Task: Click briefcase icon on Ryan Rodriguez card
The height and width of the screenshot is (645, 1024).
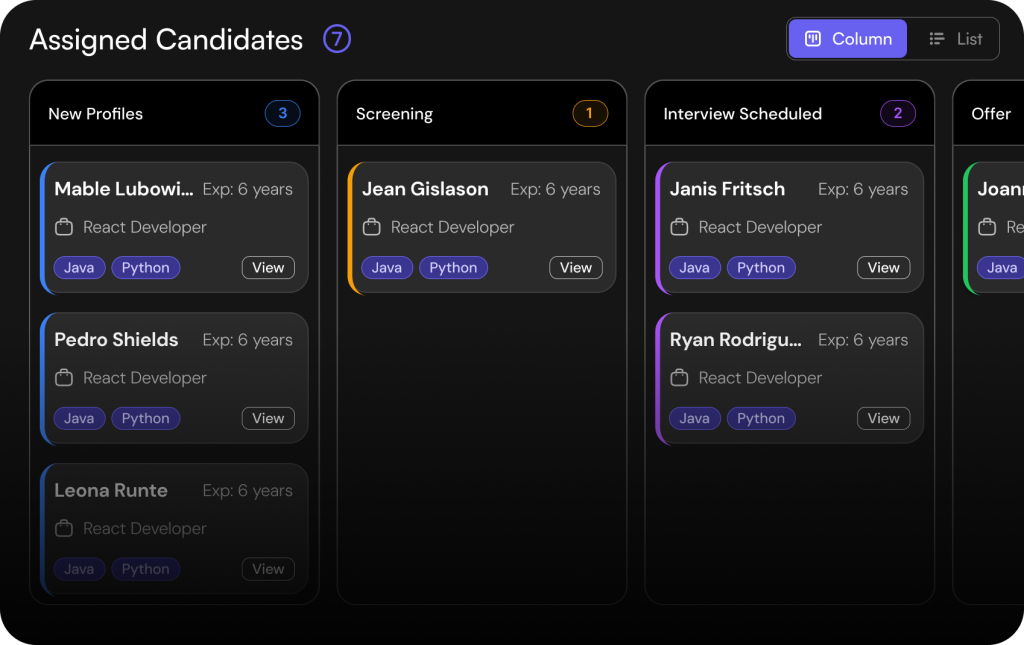Action: click(679, 378)
